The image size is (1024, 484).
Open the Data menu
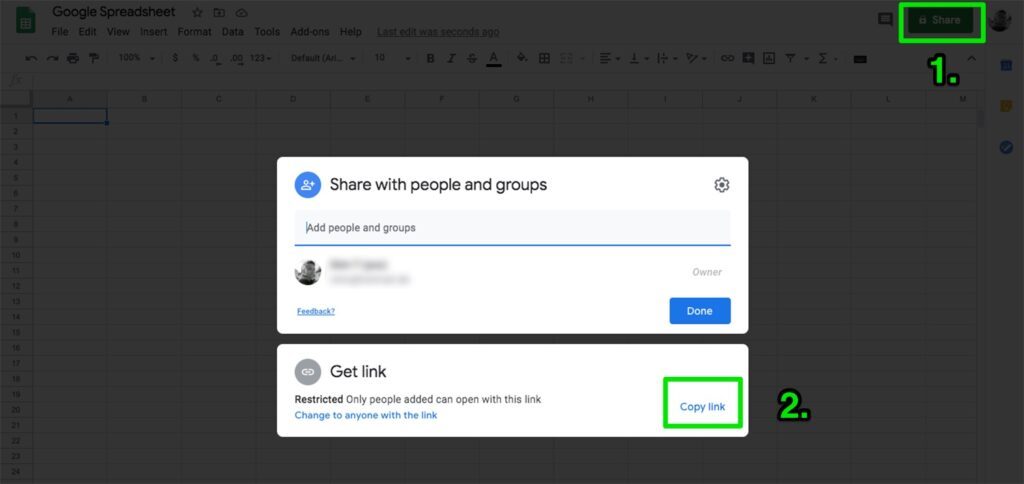coord(232,31)
